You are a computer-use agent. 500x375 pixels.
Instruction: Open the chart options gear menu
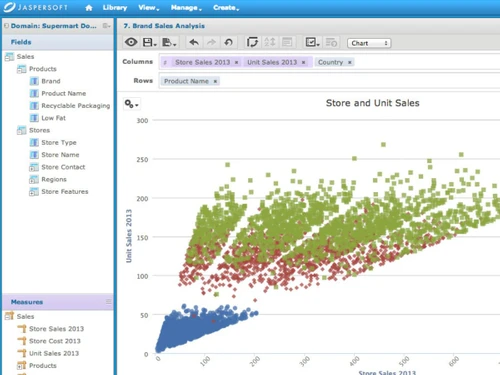coord(131,104)
